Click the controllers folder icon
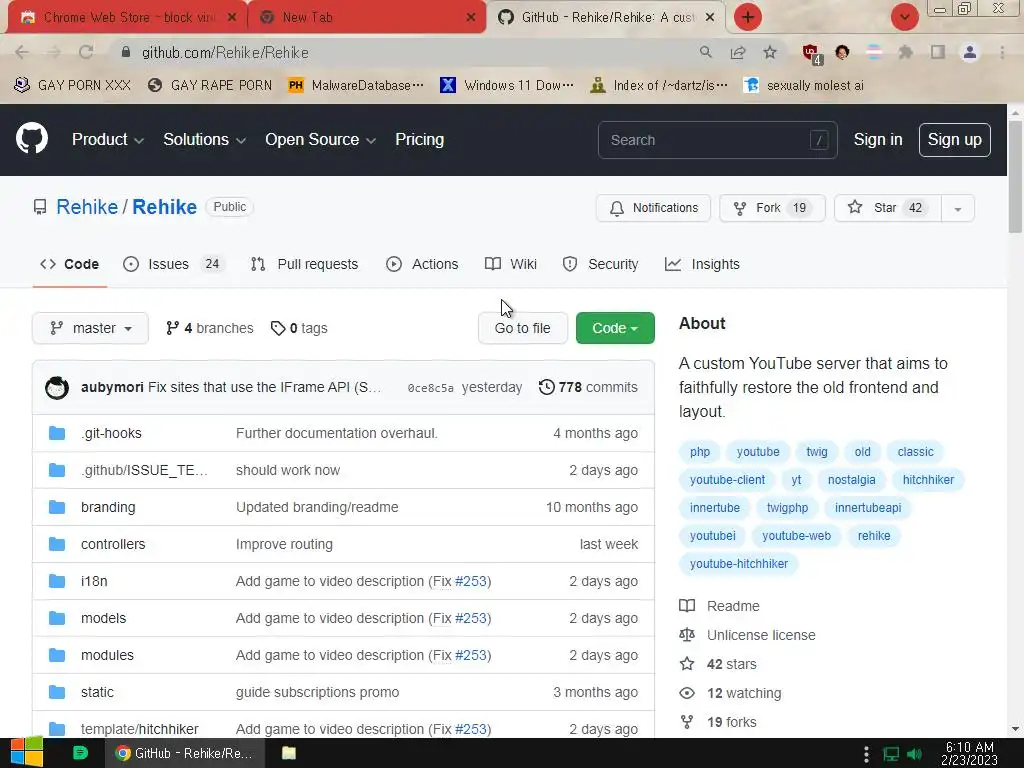This screenshot has height=768, width=1024. (x=57, y=544)
